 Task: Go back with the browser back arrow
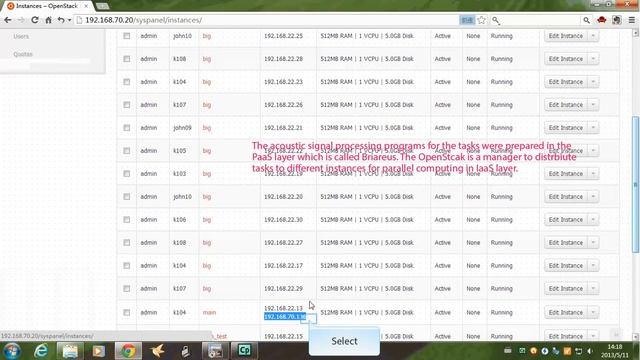point(8,20)
